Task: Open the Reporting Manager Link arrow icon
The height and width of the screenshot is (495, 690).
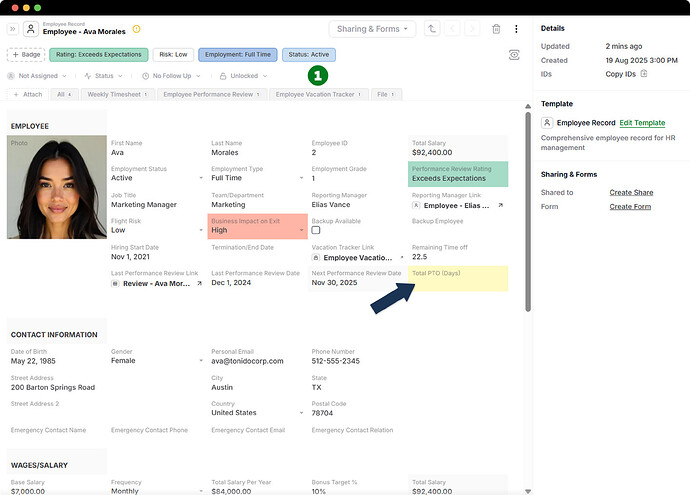Action: click(x=501, y=204)
